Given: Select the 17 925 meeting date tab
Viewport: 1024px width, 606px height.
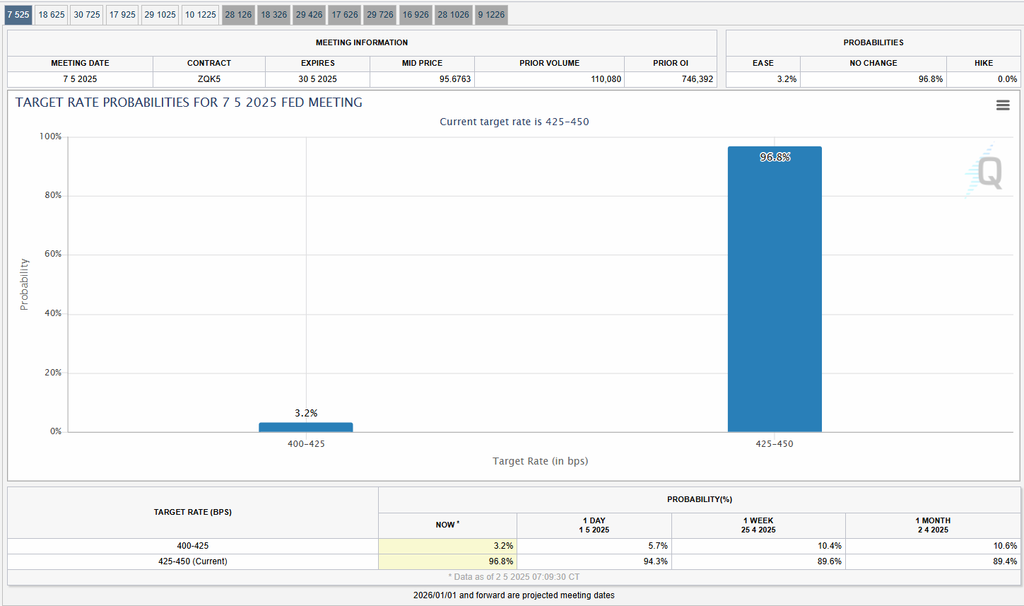Looking at the screenshot, I should [122, 15].
